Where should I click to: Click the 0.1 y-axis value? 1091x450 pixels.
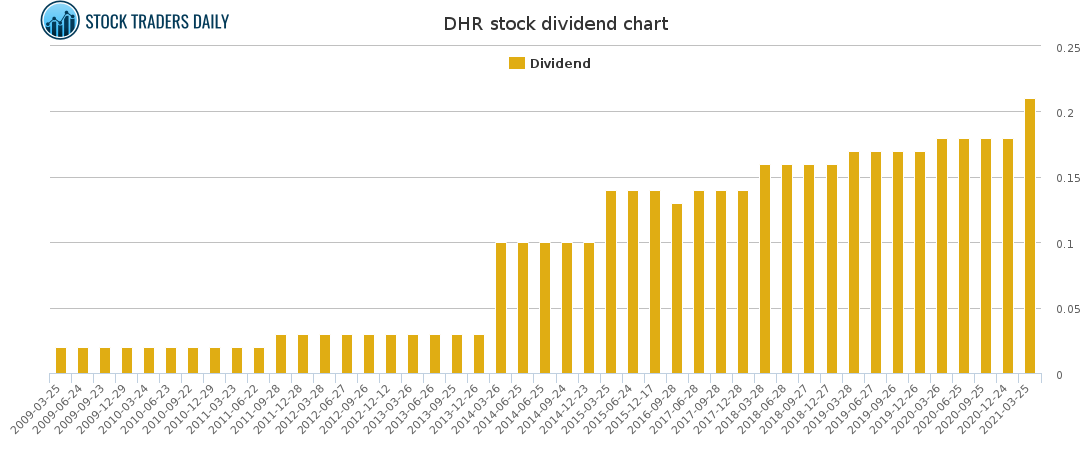pyautogui.click(x=1065, y=243)
